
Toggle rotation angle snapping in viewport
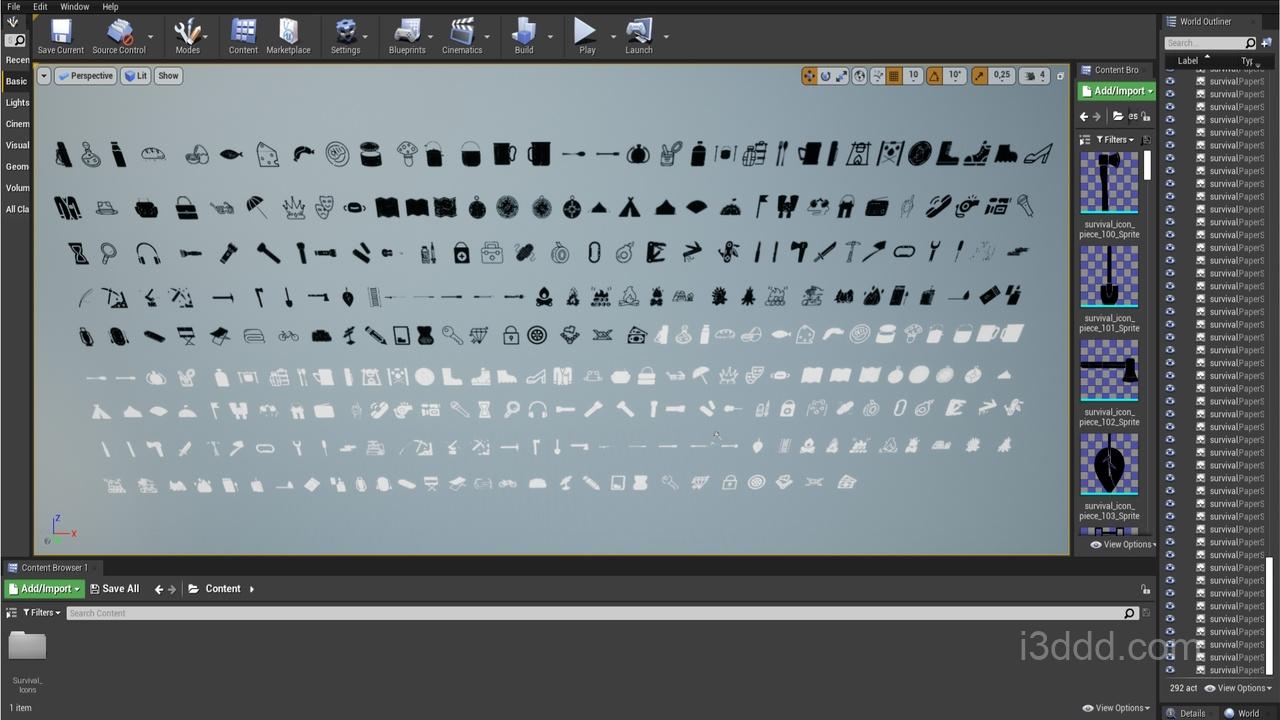934,76
